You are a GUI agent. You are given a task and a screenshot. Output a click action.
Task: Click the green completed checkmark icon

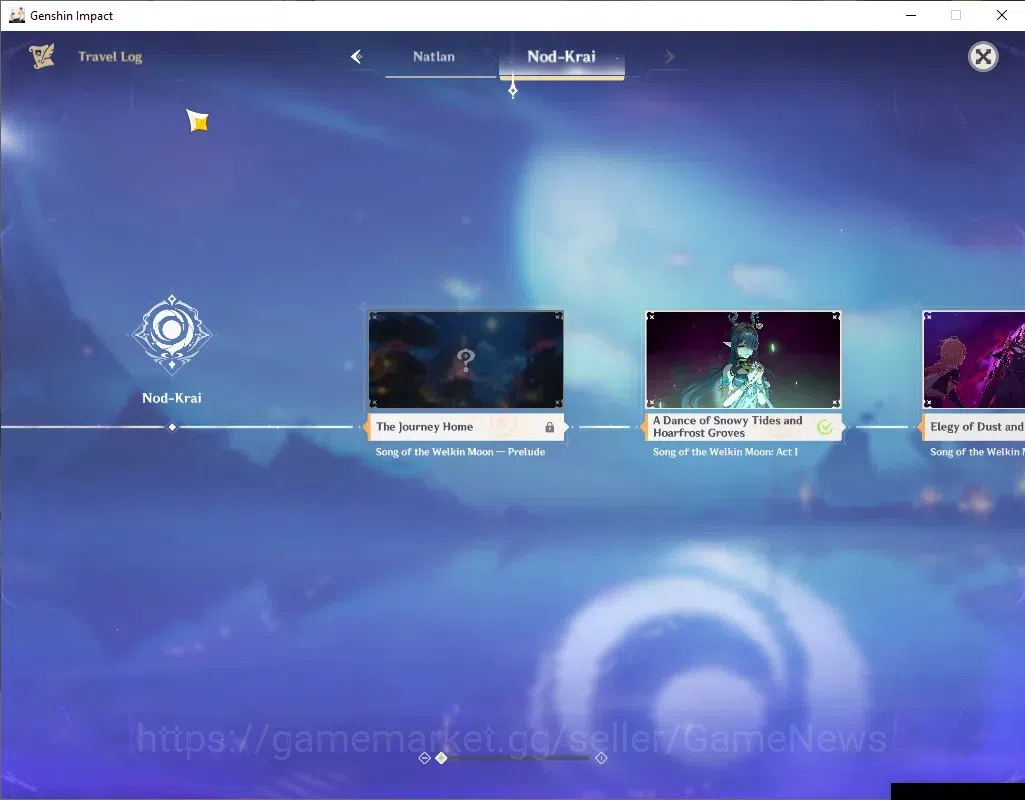tap(825, 427)
